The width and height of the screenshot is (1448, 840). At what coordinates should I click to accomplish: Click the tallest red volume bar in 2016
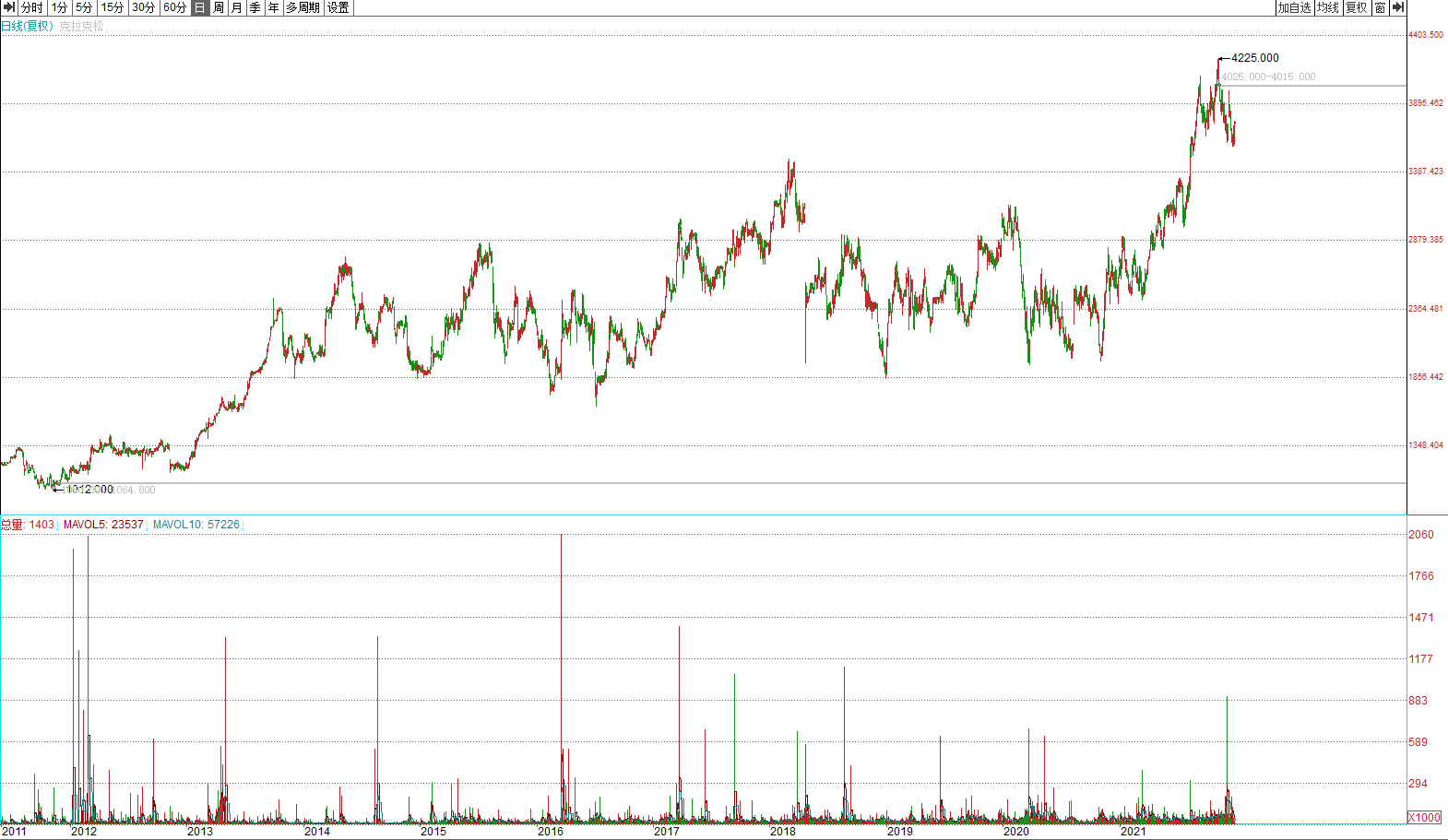click(561, 678)
